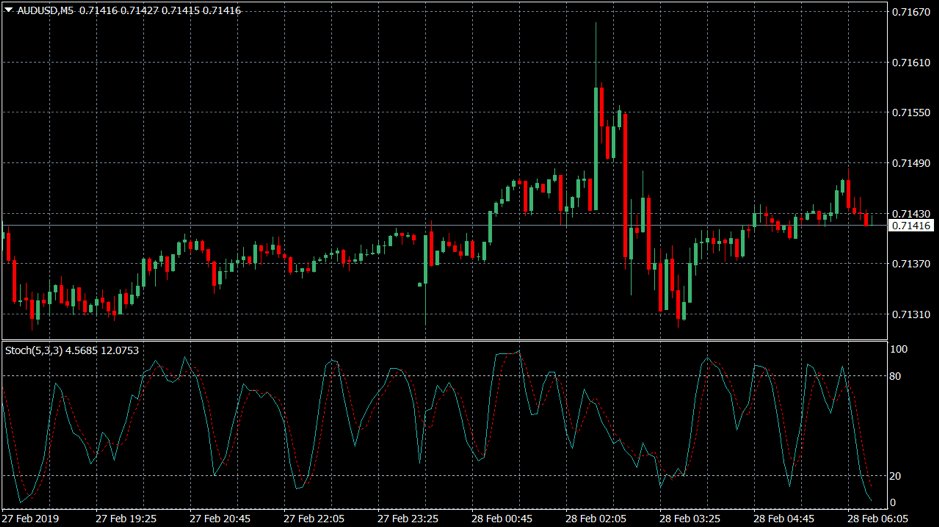Click price scale value 0.71430
The height and width of the screenshot is (527, 939).
click(911, 213)
